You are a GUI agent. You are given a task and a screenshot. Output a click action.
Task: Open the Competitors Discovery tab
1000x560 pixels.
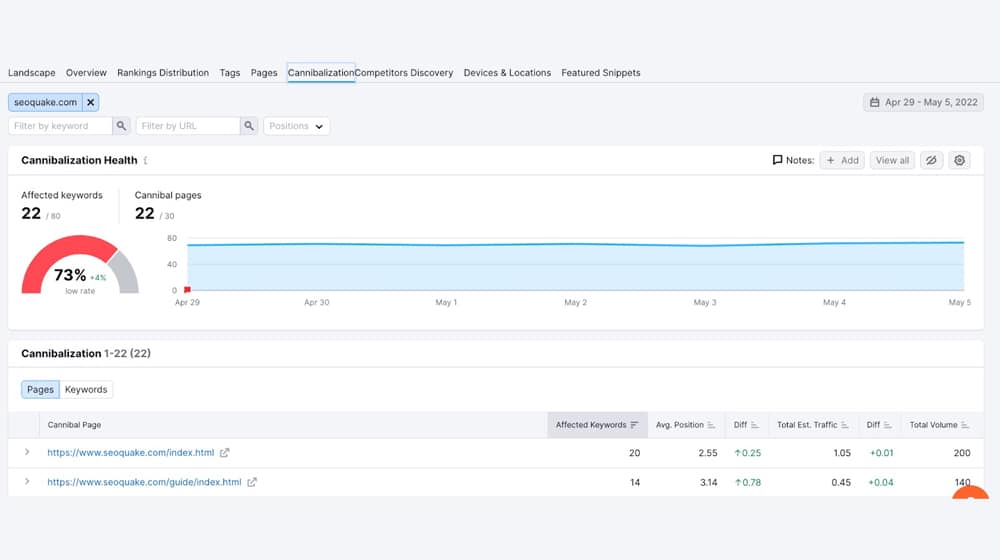[404, 73]
